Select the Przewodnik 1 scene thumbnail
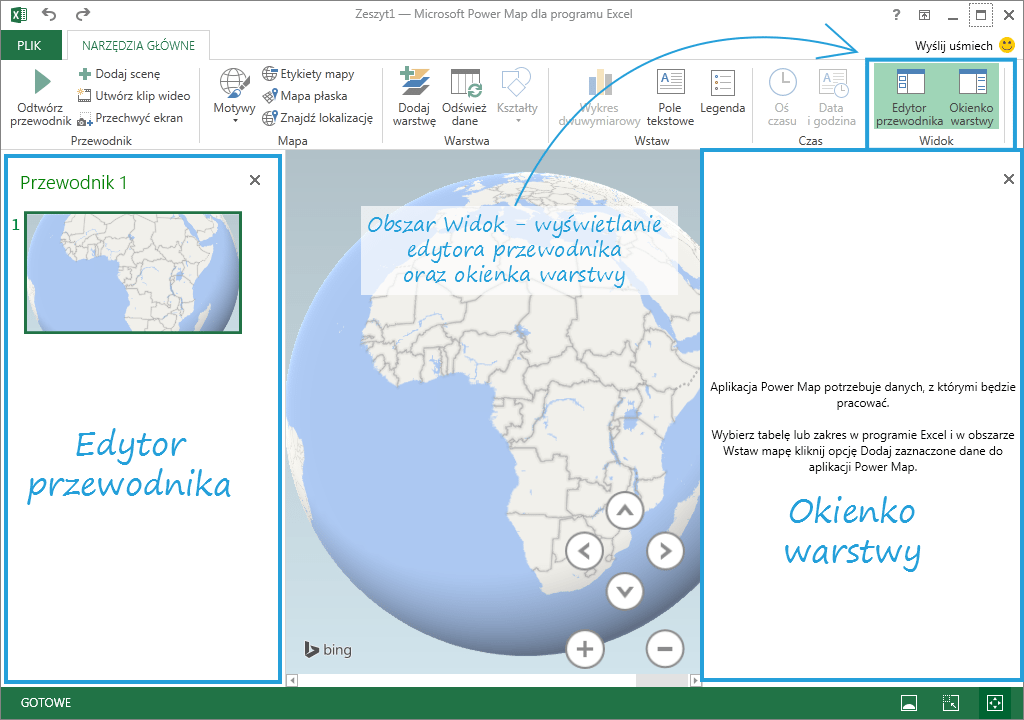This screenshot has height=720, width=1024. point(132,272)
